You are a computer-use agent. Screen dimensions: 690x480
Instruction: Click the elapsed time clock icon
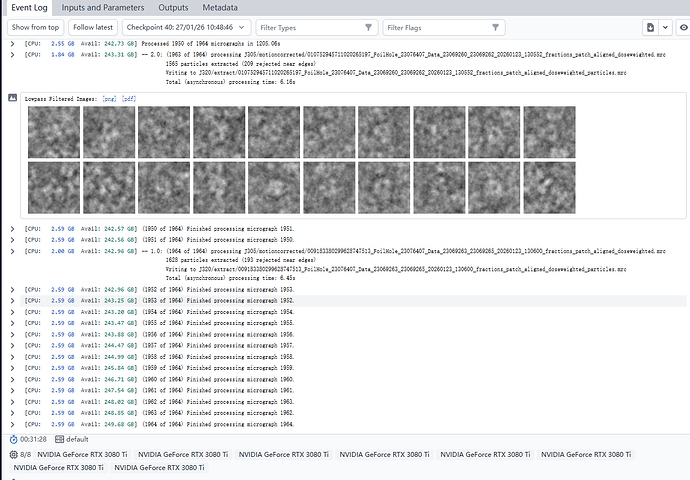(x=13, y=439)
